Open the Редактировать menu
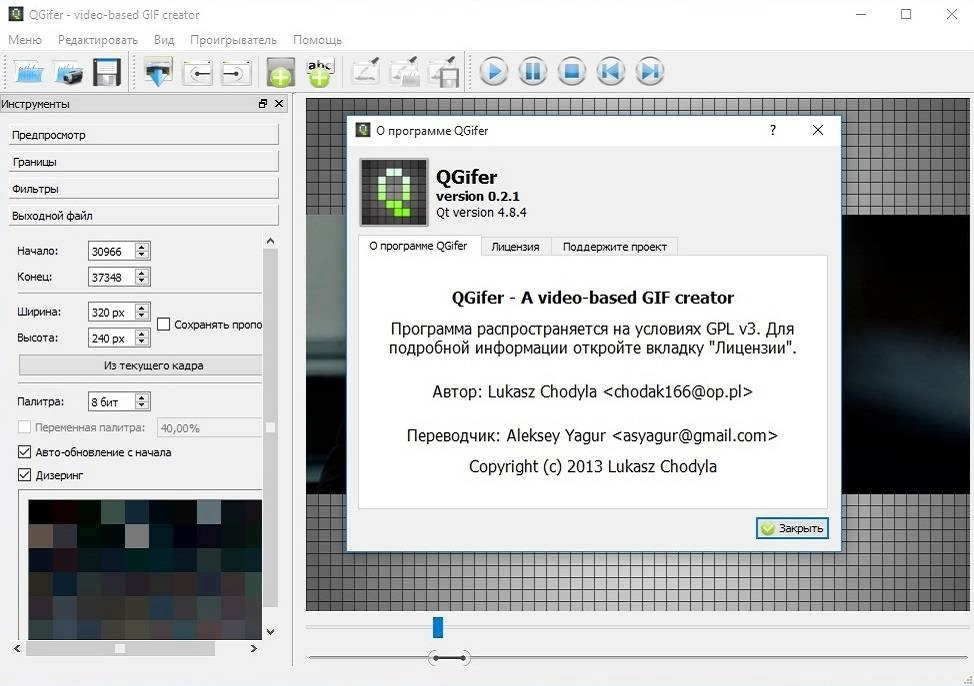 point(98,40)
